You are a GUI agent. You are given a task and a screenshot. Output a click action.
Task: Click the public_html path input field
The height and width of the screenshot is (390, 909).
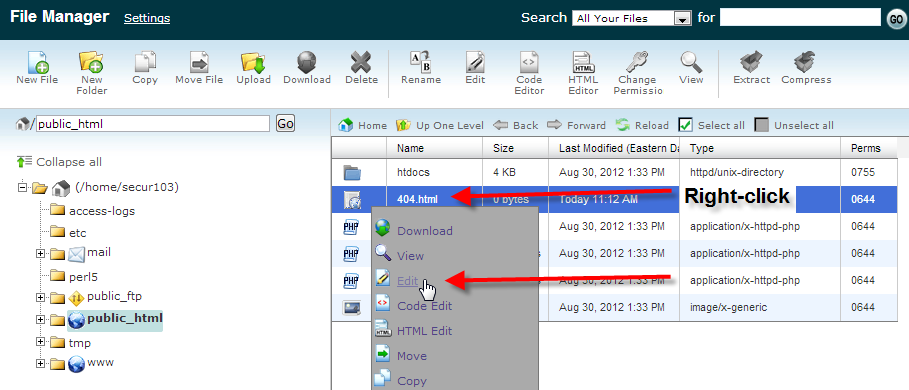click(x=153, y=123)
